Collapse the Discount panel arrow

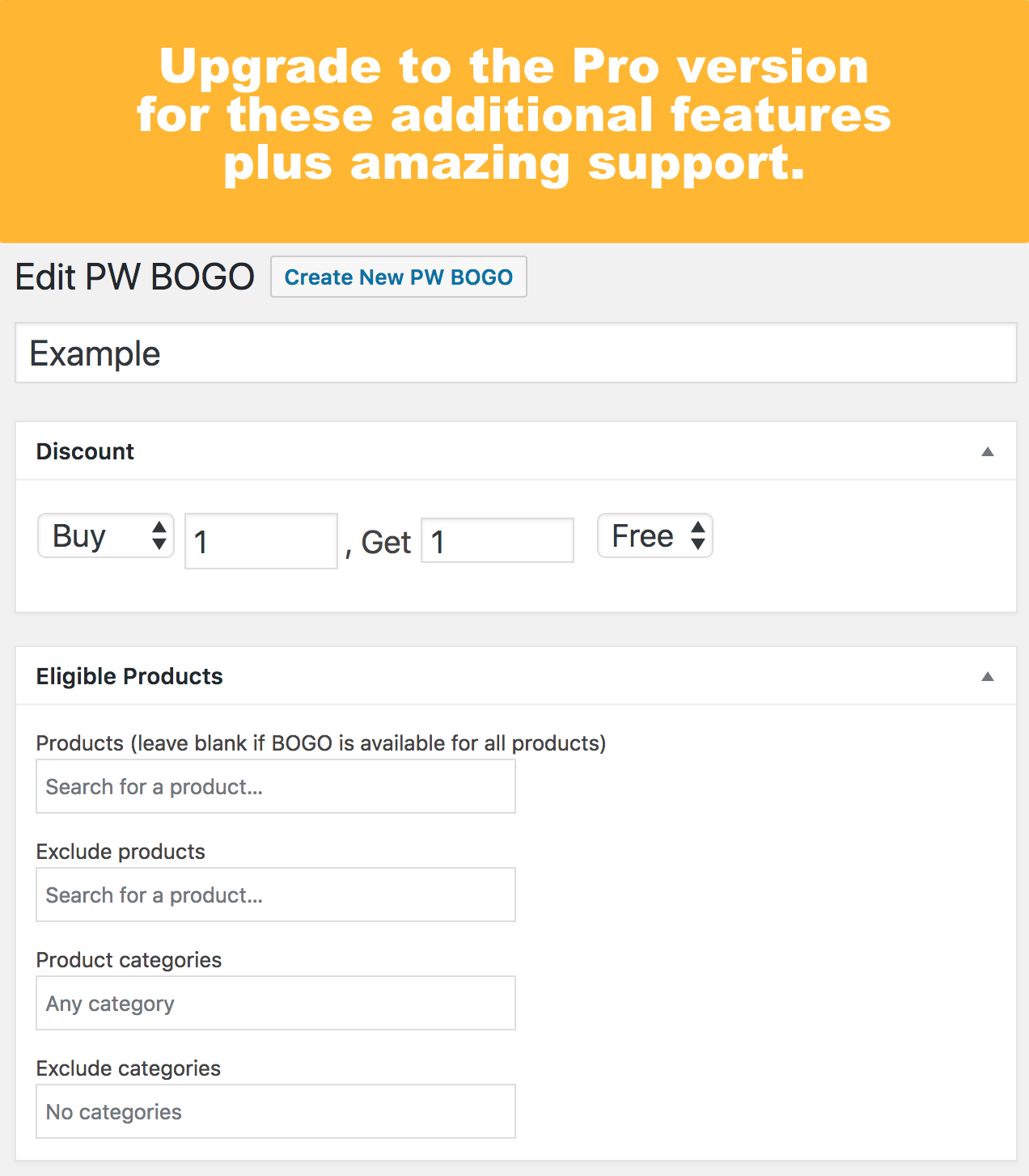(x=987, y=451)
